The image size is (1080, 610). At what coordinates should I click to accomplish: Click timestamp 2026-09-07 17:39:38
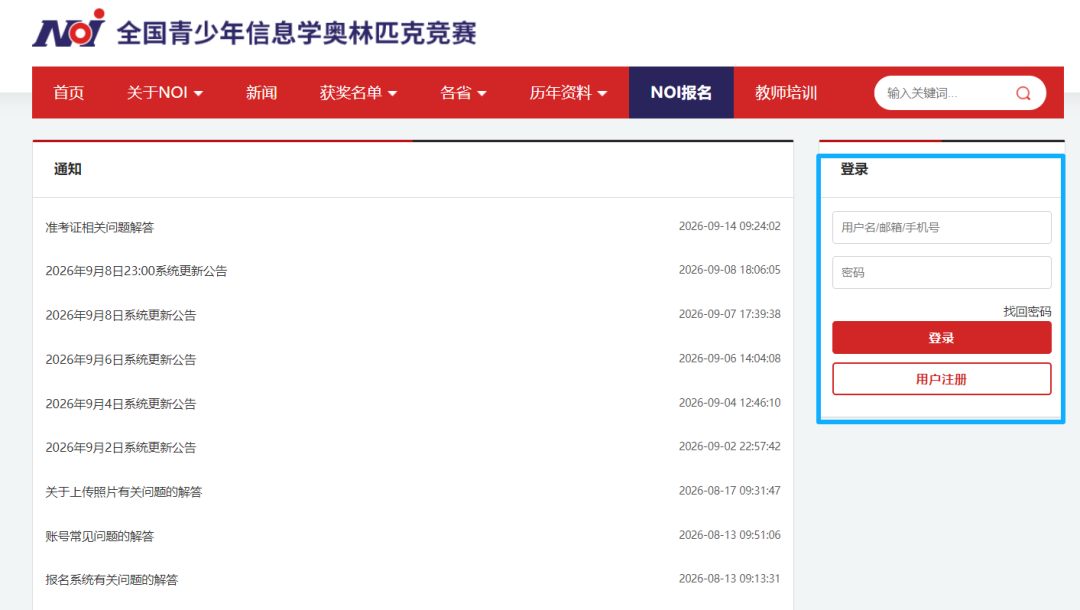tap(729, 314)
